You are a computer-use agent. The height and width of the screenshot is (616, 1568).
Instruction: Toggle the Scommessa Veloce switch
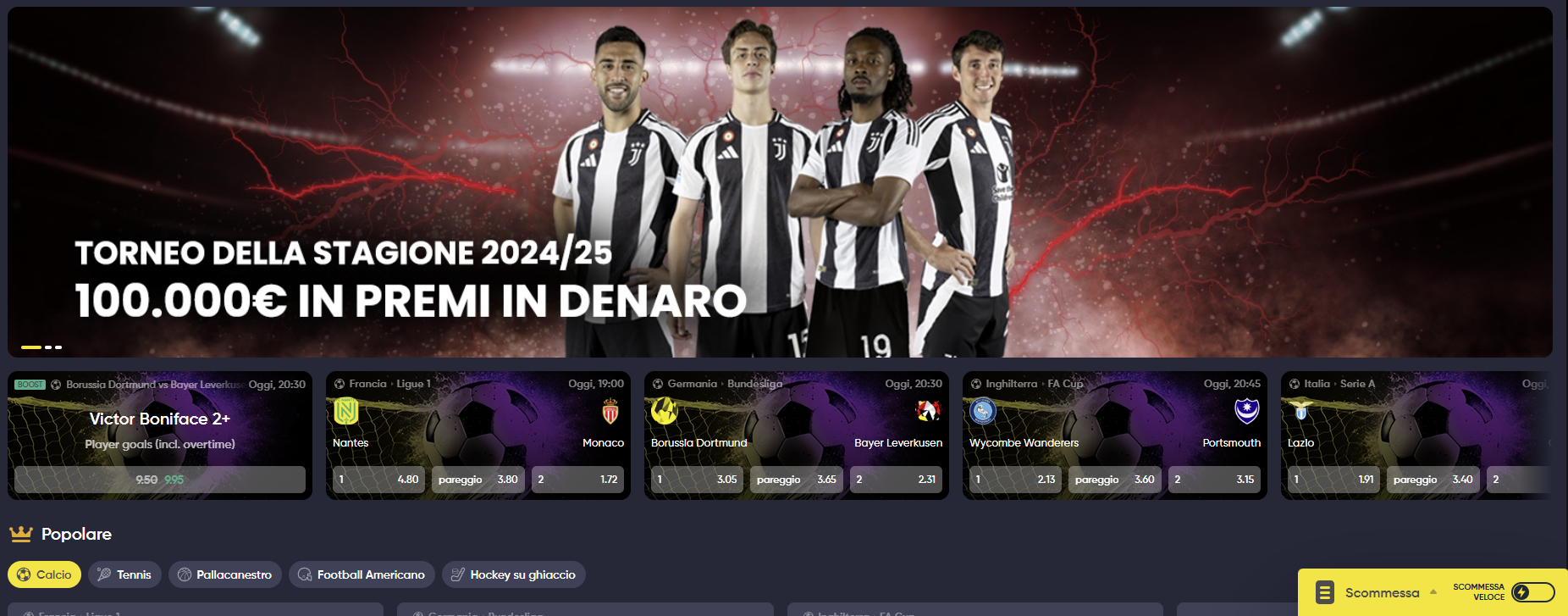(x=1533, y=592)
